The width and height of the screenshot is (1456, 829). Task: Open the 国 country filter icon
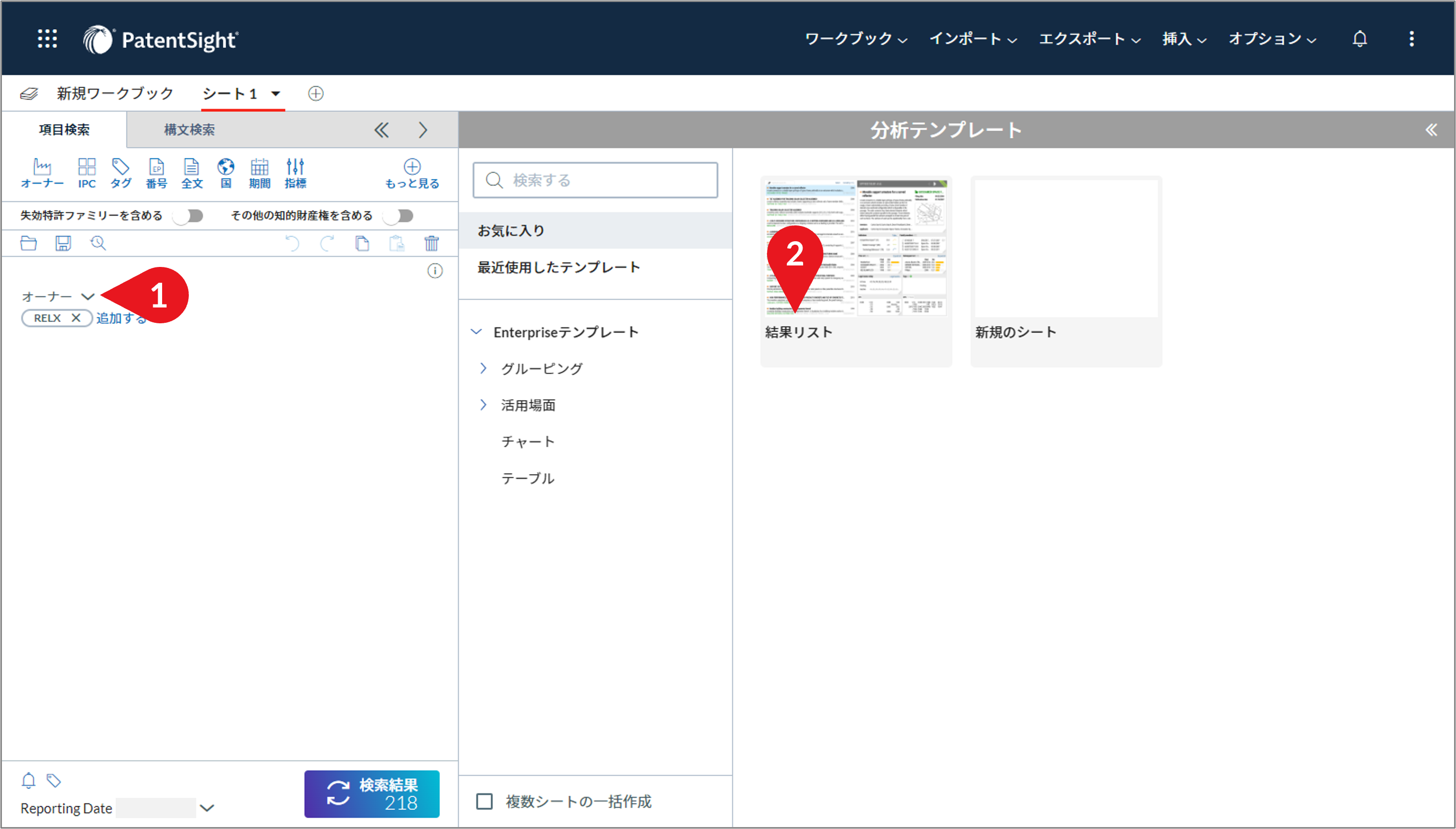tap(225, 171)
